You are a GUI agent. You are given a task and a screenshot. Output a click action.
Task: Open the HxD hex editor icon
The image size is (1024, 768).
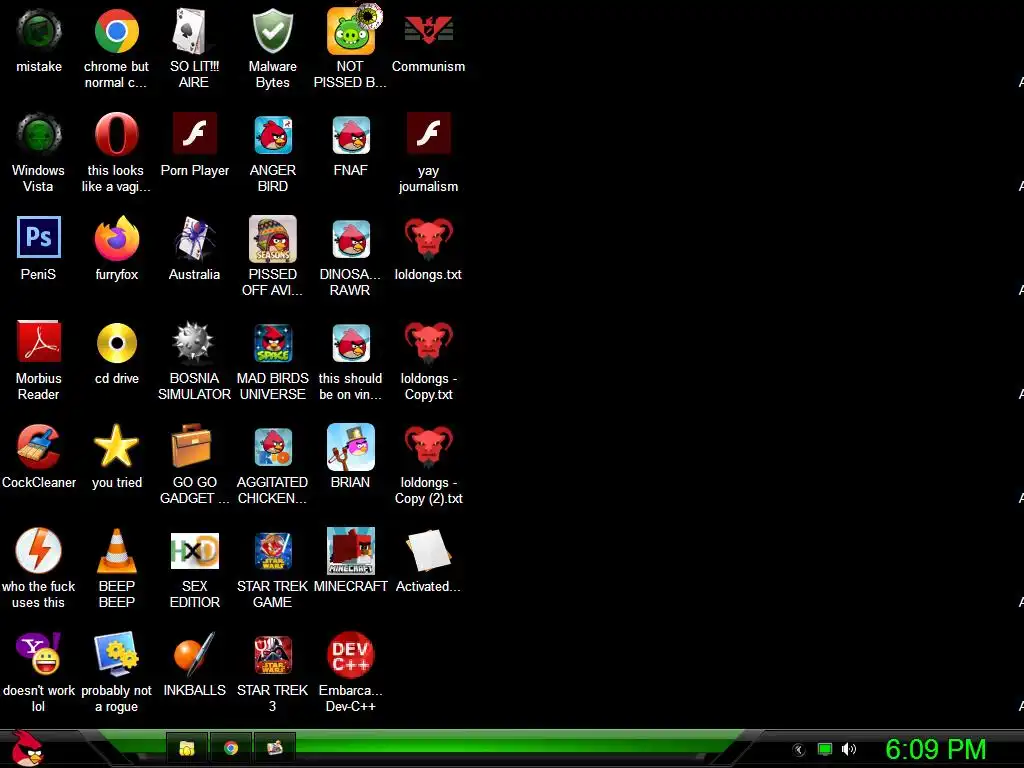194,551
